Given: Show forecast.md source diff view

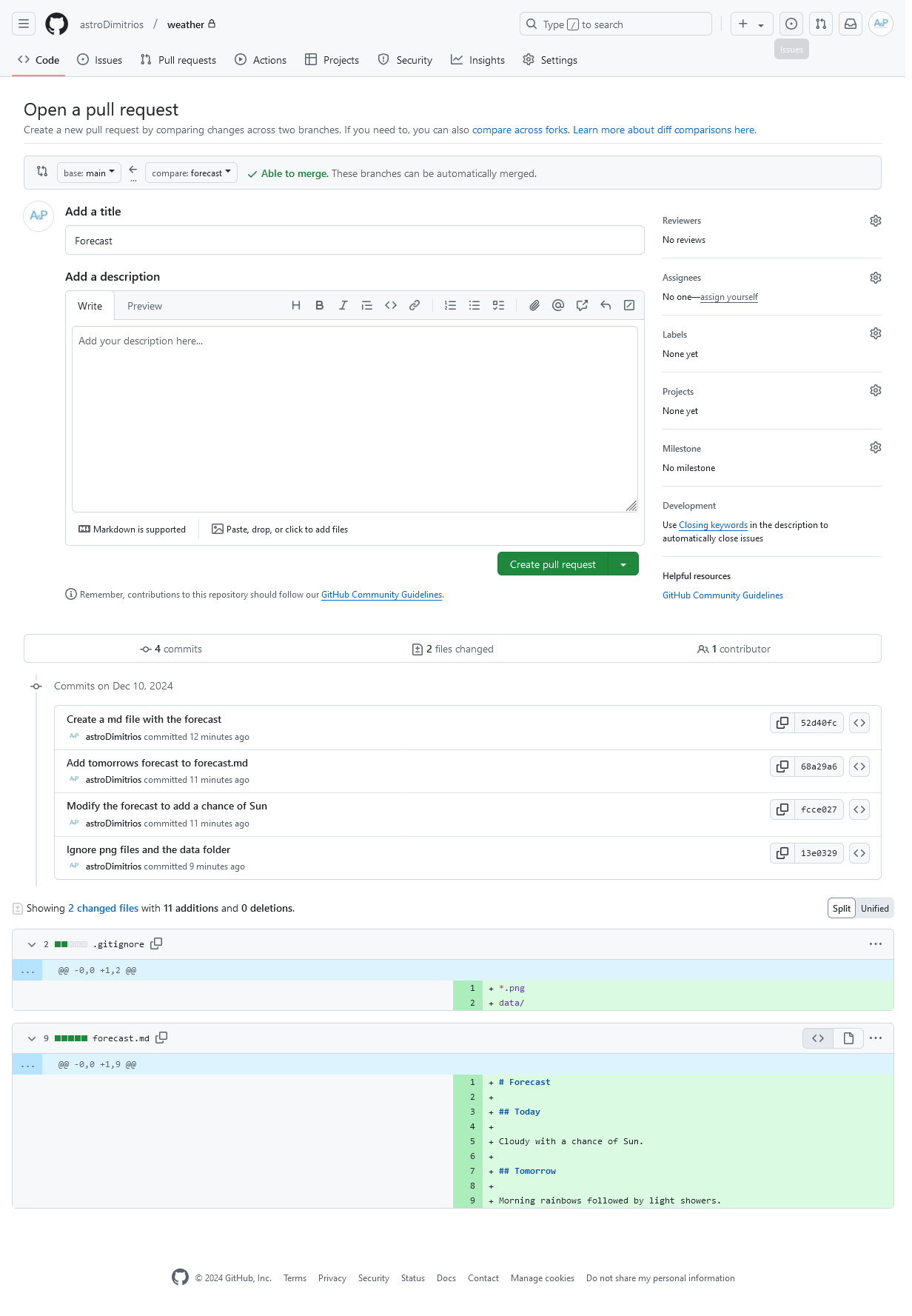Looking at the screenshot, I should point(818,1038).
